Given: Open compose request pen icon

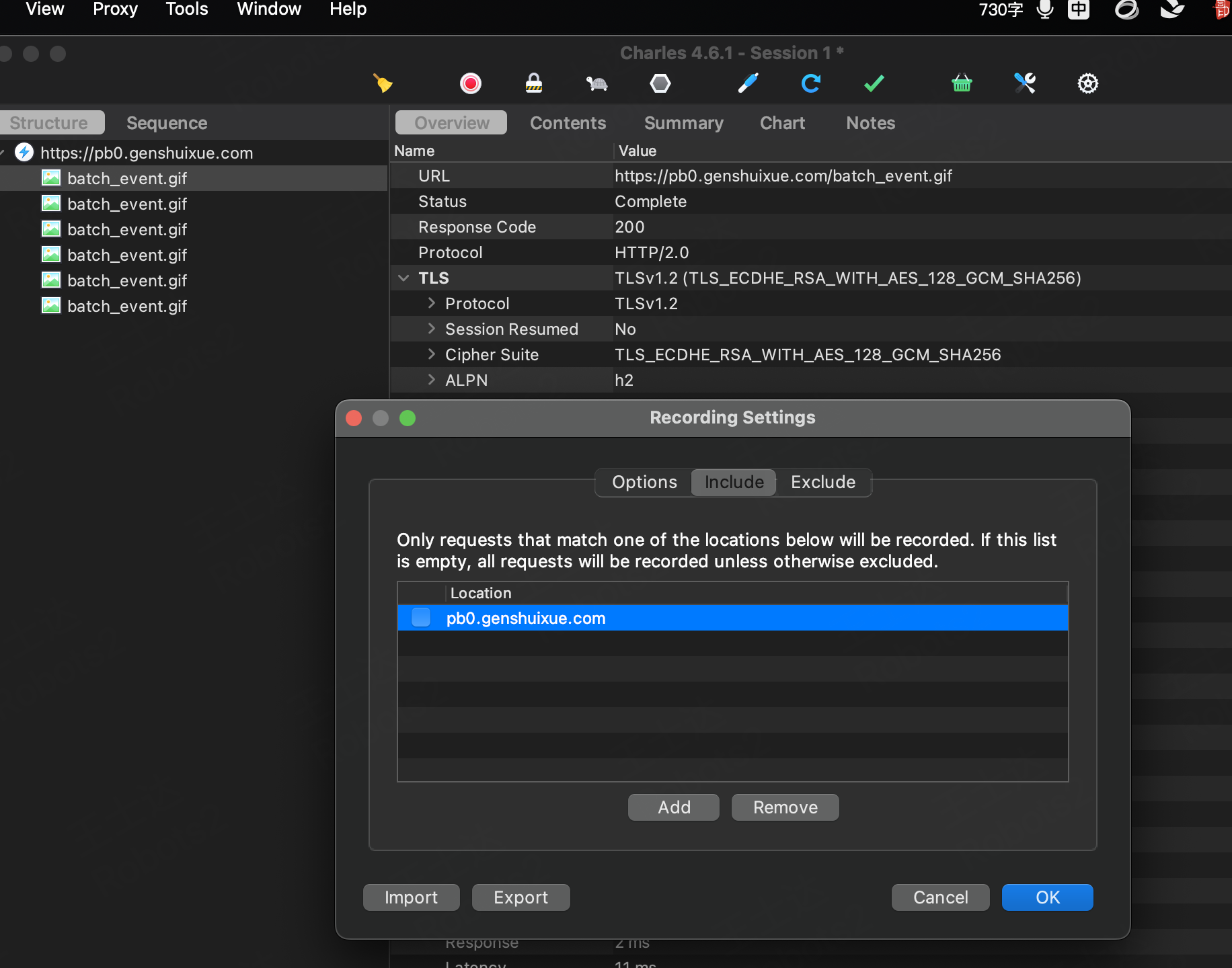Looking at the screenshot, I should (748, 83).
